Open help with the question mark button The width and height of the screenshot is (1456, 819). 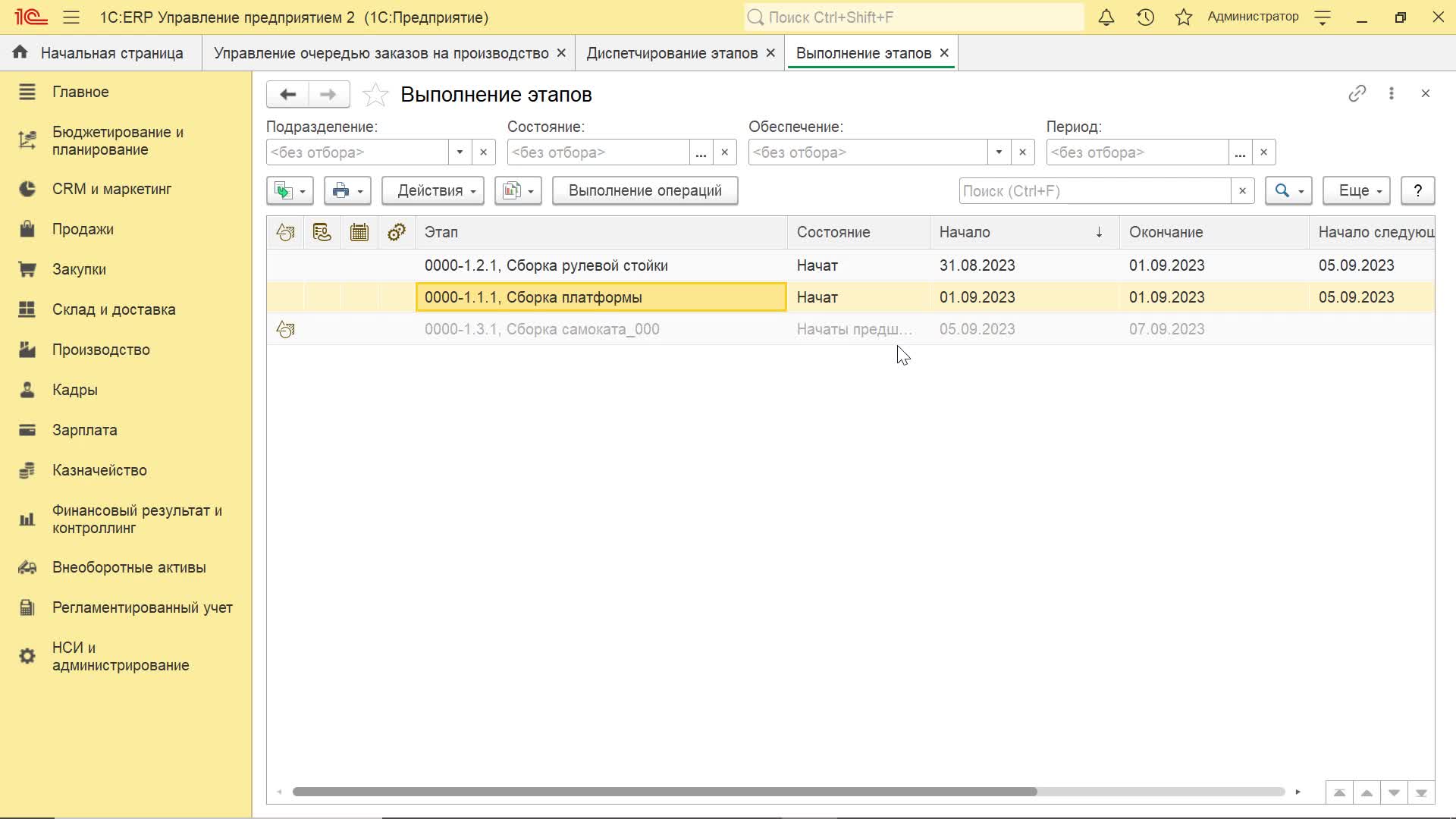click(x=1418, y=190)
